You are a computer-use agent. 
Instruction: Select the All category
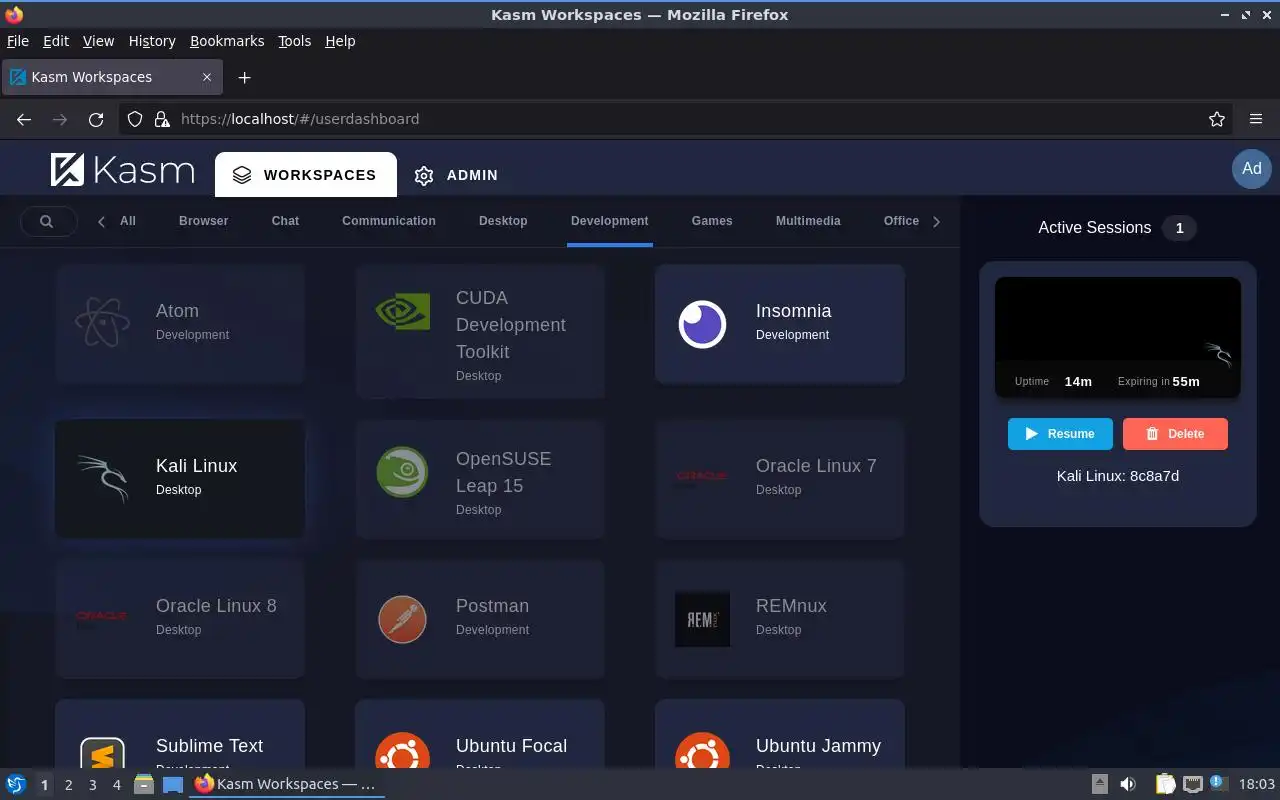[x=128, y=221]
